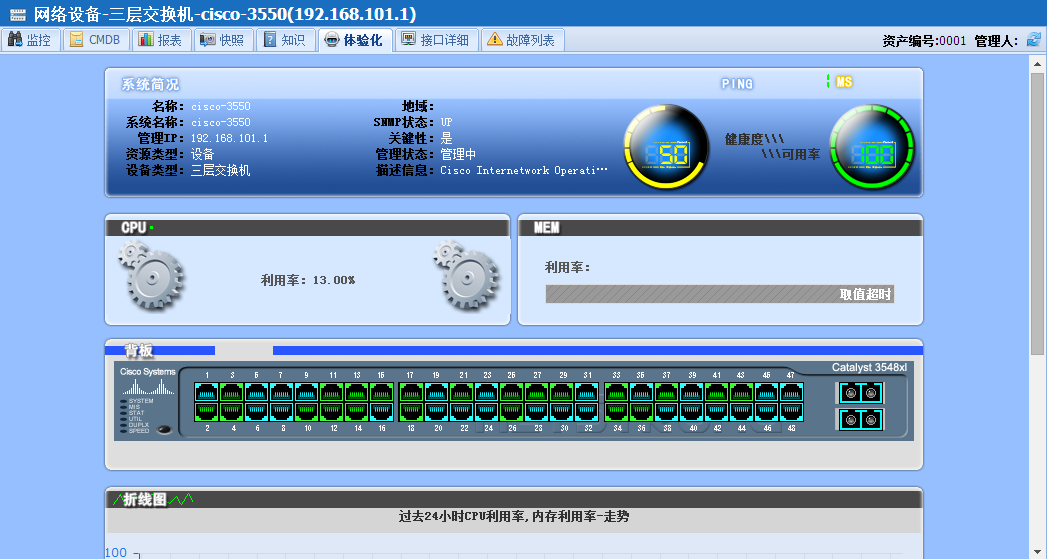Viewport: 1047px width, 559px height.
Task: Select switch port 42 on backplane
Action: click(x=717, y=412)
